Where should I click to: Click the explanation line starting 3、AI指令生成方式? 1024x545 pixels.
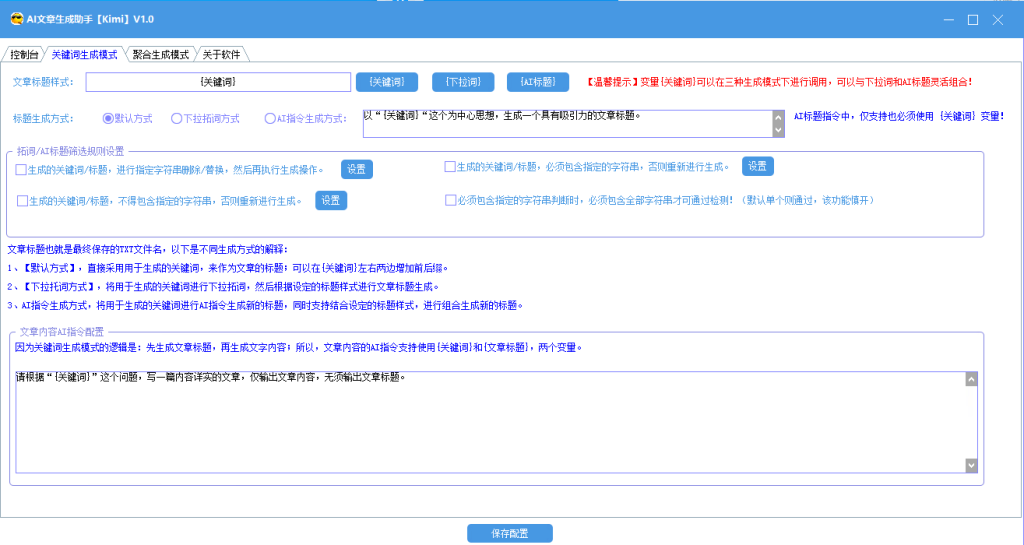[265, 305]
